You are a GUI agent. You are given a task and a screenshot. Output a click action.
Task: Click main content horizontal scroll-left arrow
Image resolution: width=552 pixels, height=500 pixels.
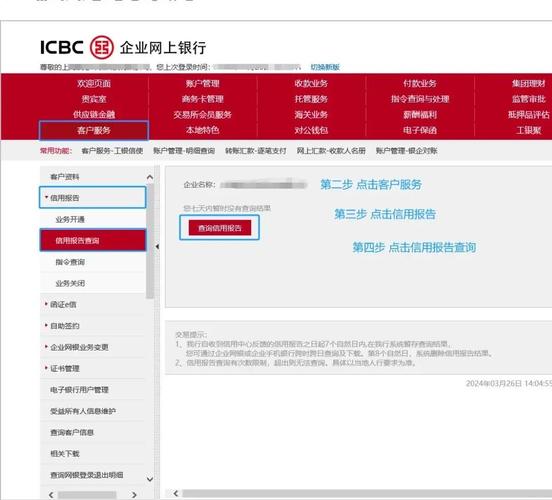[x=176, y=493]
